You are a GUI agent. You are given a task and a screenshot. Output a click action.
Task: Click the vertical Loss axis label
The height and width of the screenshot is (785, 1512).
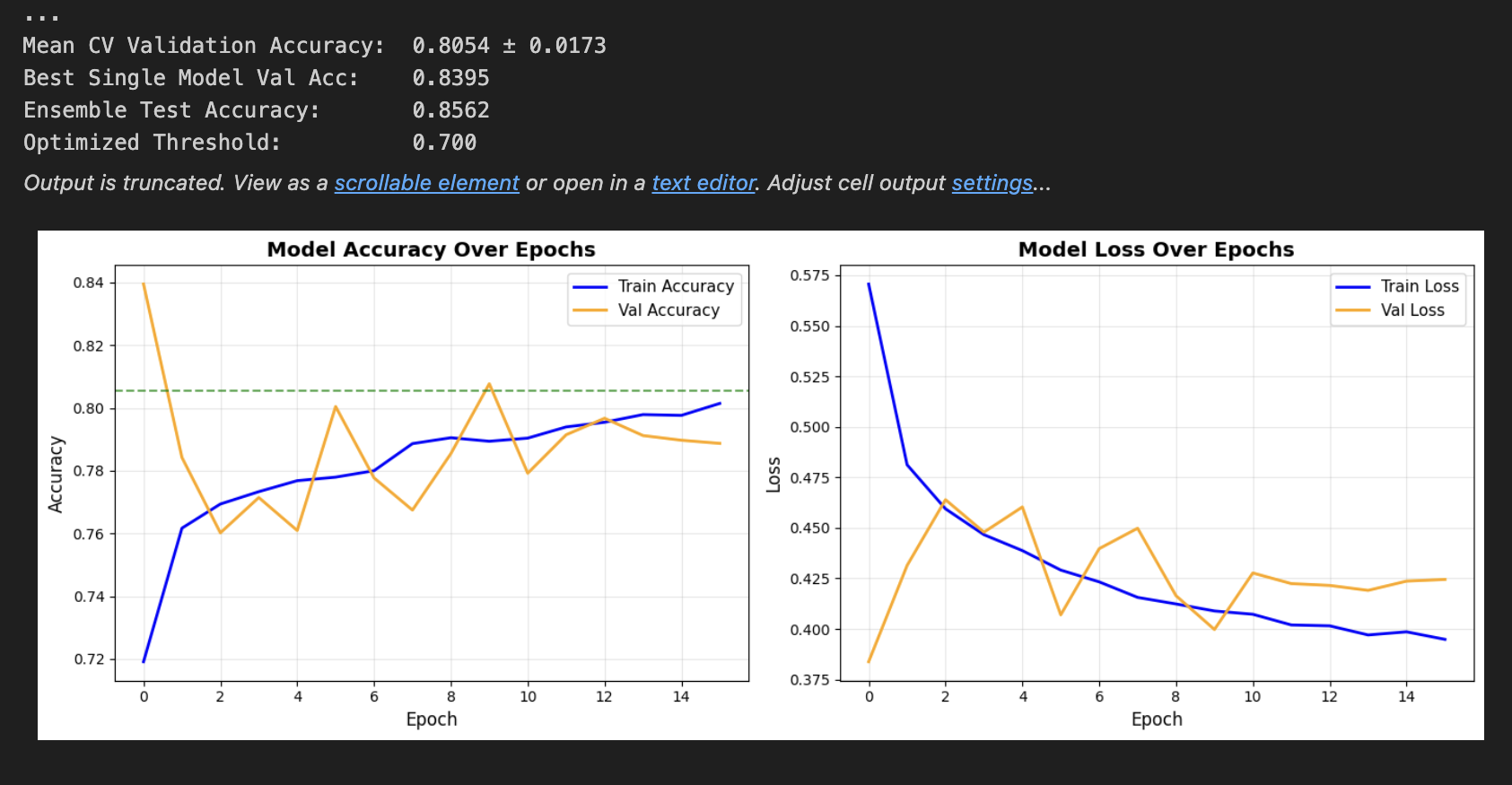tap(773, 474)
